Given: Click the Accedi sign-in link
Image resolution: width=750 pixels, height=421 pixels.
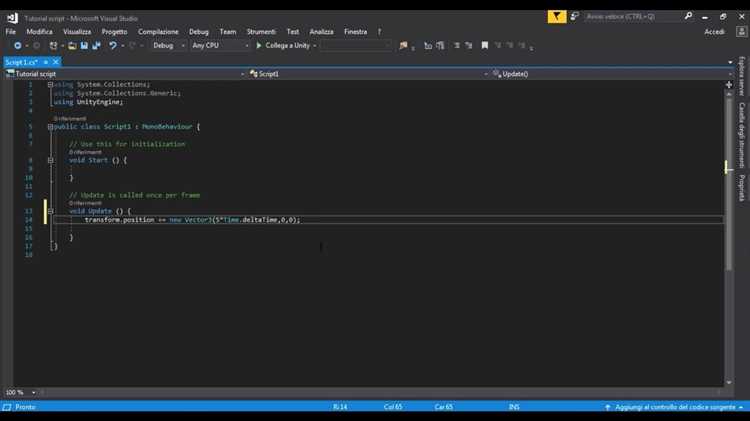Looking at the screenshot, I should pos(714,32).
